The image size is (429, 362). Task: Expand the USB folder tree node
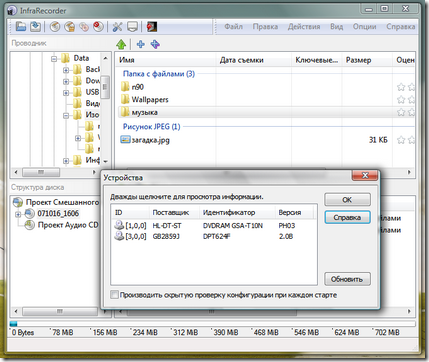pyautogui.click(x=66, y=93)
